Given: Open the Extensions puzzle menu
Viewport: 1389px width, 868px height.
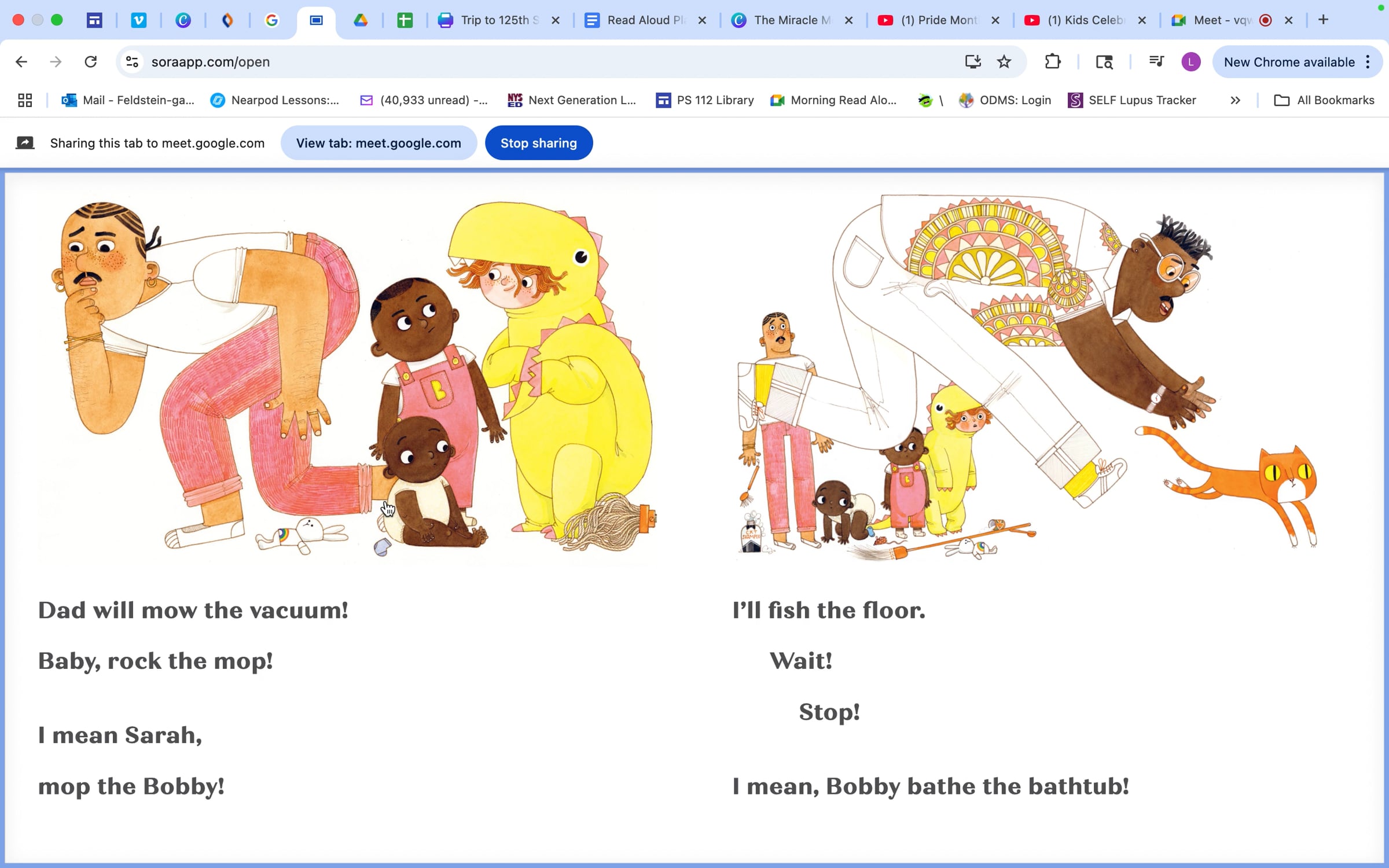Looking at the screenshot, I should point(1053,62).
